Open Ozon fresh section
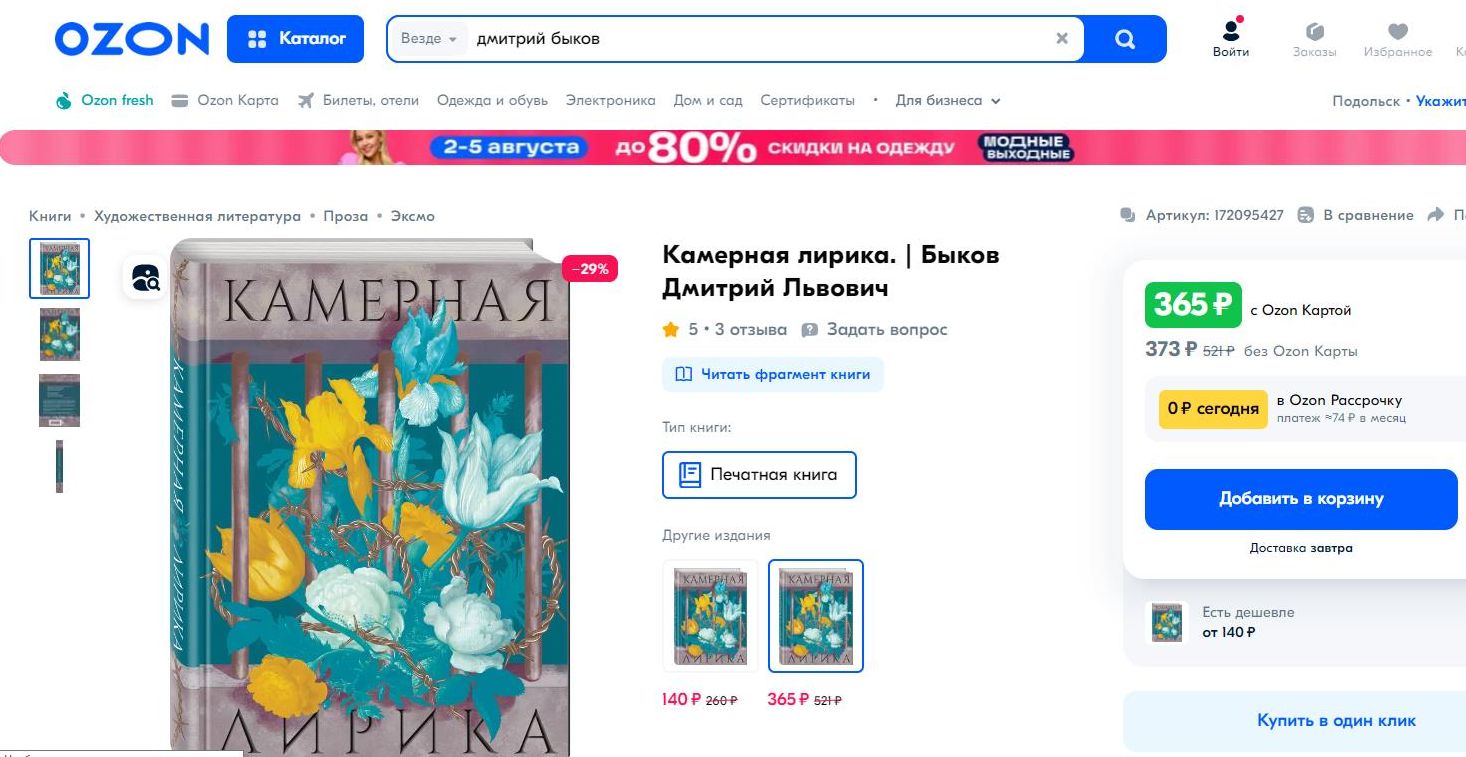Viewport: 1466px width, 757px height. point(105,100)
